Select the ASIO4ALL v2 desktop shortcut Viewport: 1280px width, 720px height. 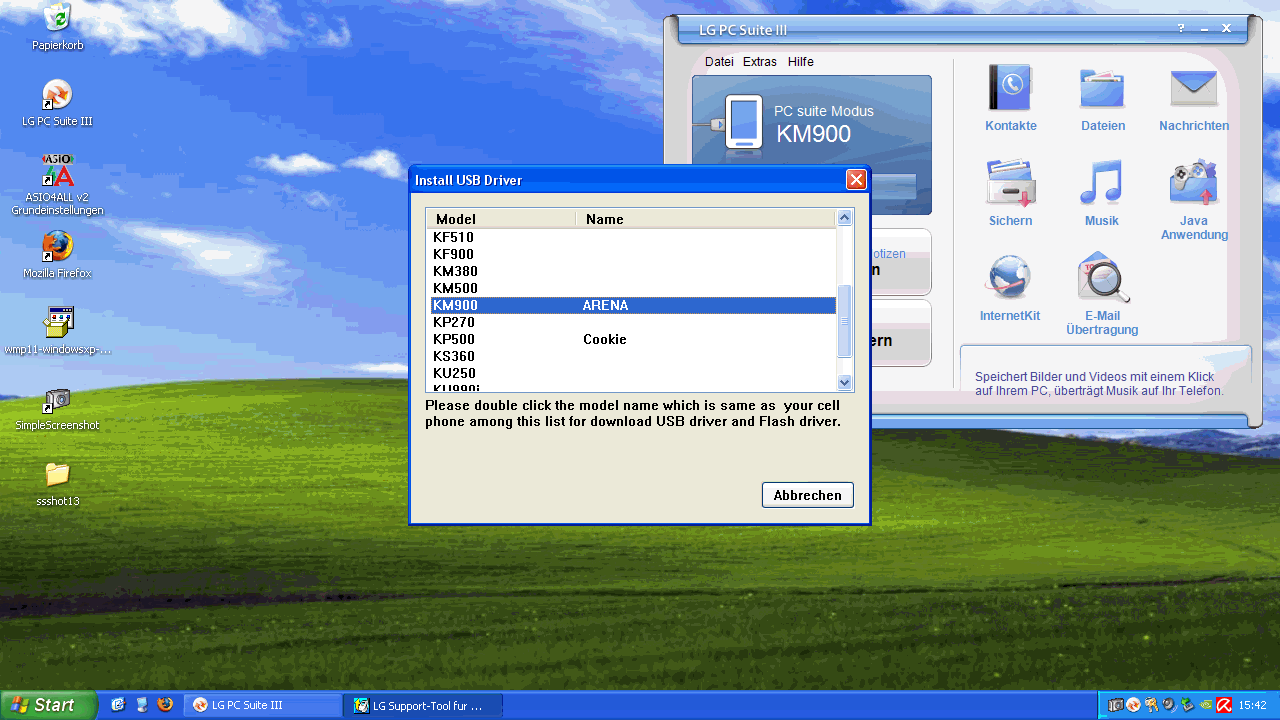[x=57, y=185]
